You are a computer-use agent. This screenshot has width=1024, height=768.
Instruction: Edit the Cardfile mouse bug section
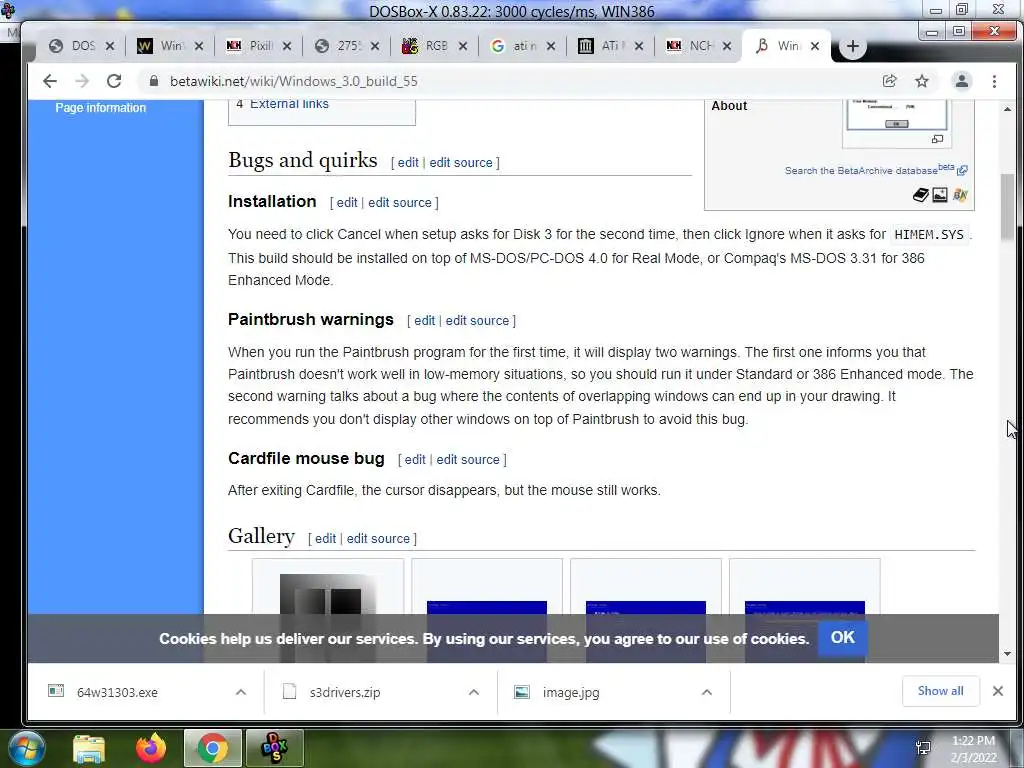click(x=415, y=460)
